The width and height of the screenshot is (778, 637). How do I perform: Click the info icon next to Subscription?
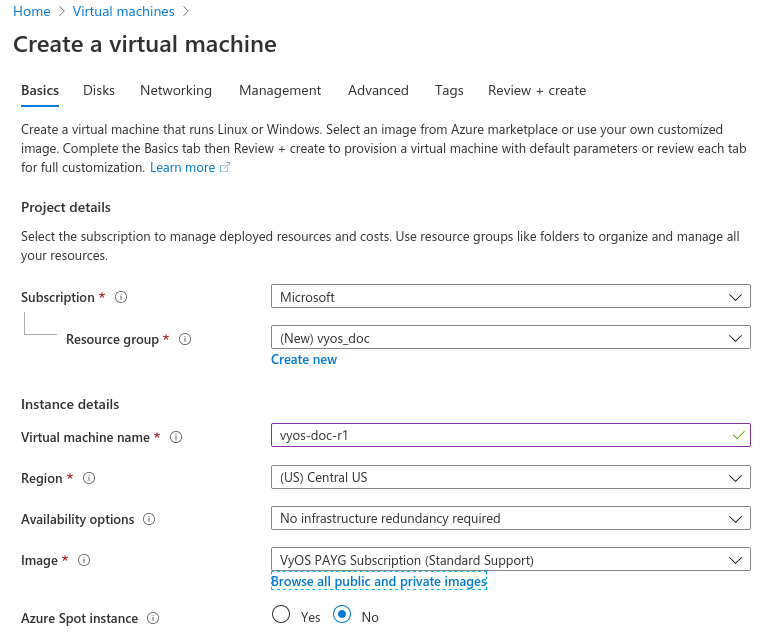(x=122, y=298)
